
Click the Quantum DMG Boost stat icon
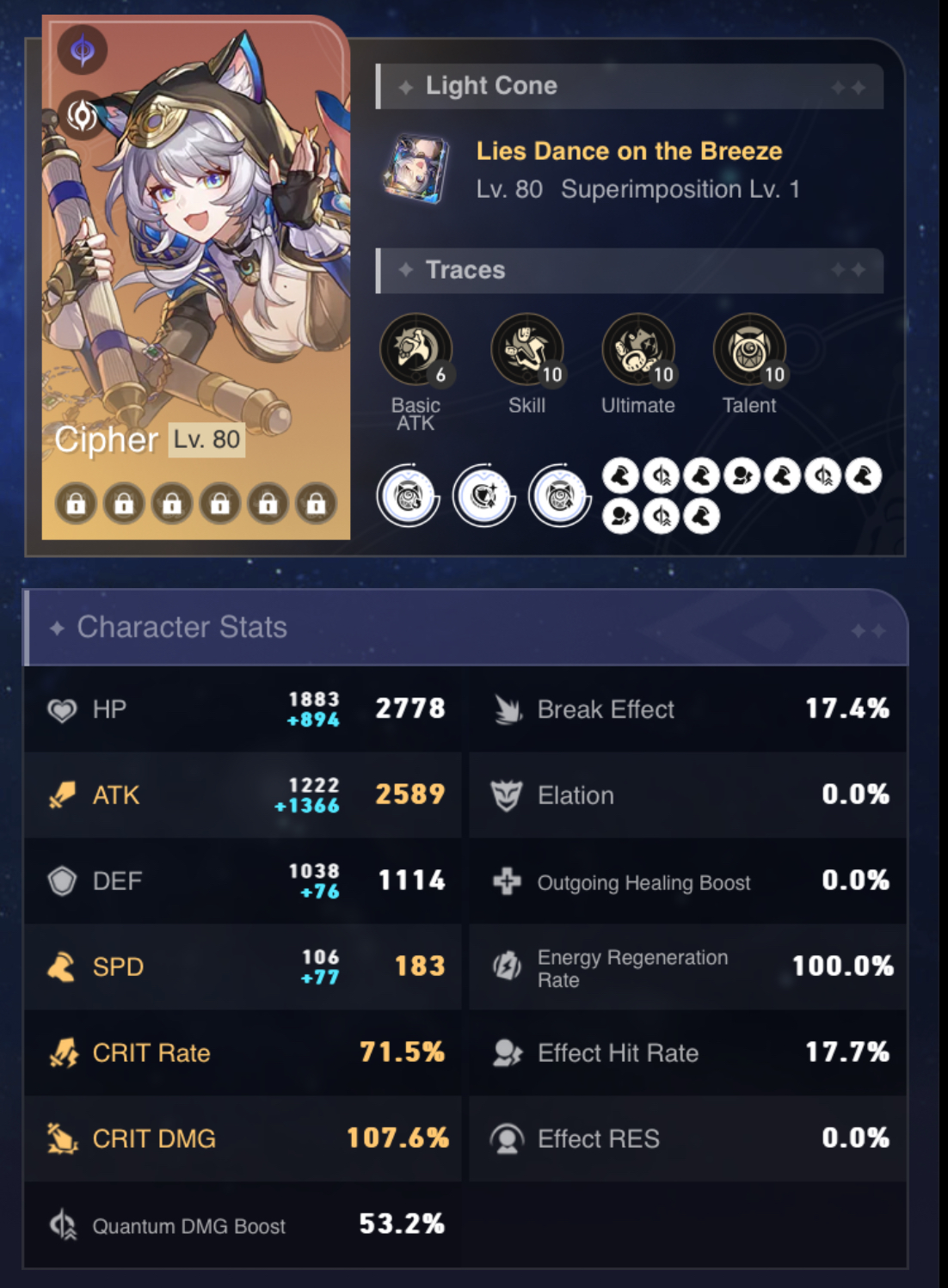click(x=63, y=1224)
